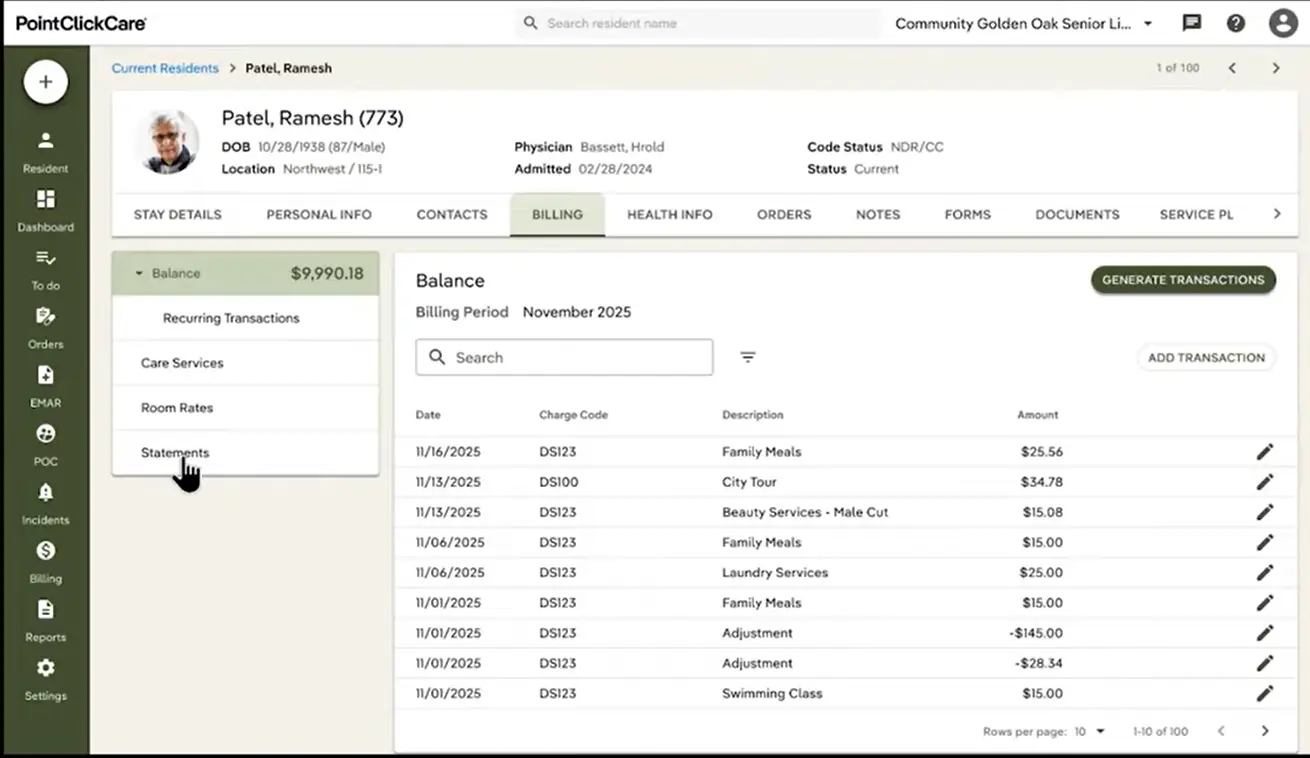
Task: Show more resident tabs via right chevron
Action: tap(1276, 214)
